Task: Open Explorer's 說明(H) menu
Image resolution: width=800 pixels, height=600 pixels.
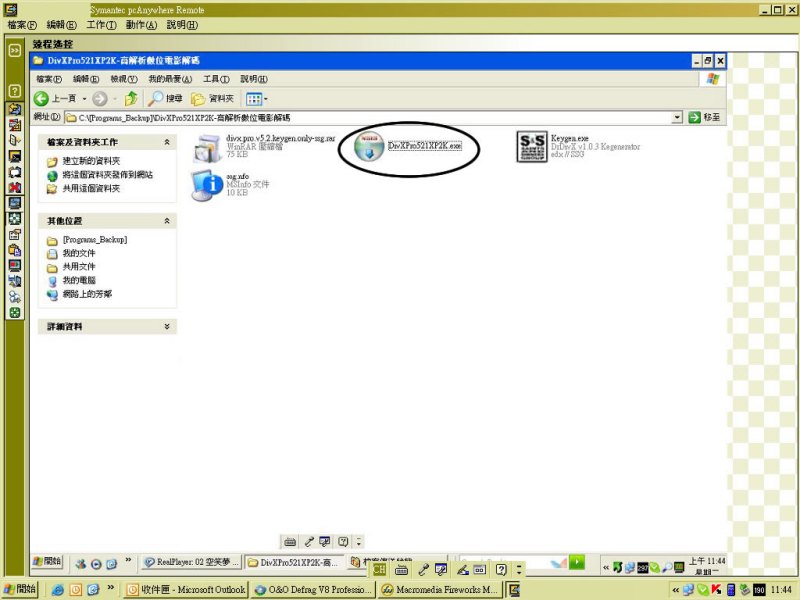Action: pos(254,79)
